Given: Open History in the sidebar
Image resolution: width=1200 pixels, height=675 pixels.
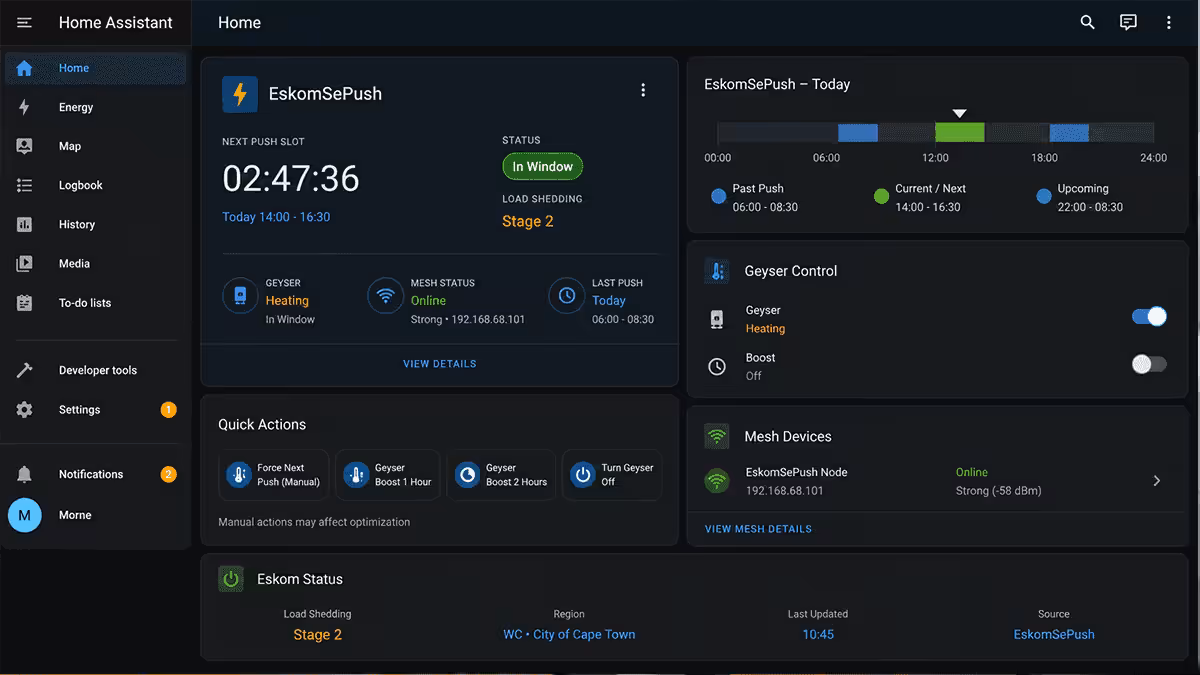Looking at the screenshot, I should (96, 225).
